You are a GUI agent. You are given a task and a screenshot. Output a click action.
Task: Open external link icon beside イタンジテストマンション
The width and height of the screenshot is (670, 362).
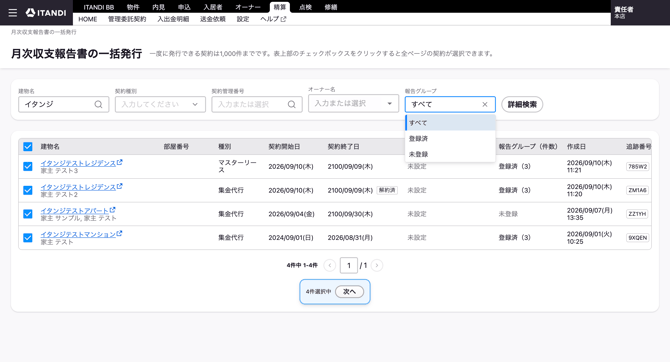119,234
